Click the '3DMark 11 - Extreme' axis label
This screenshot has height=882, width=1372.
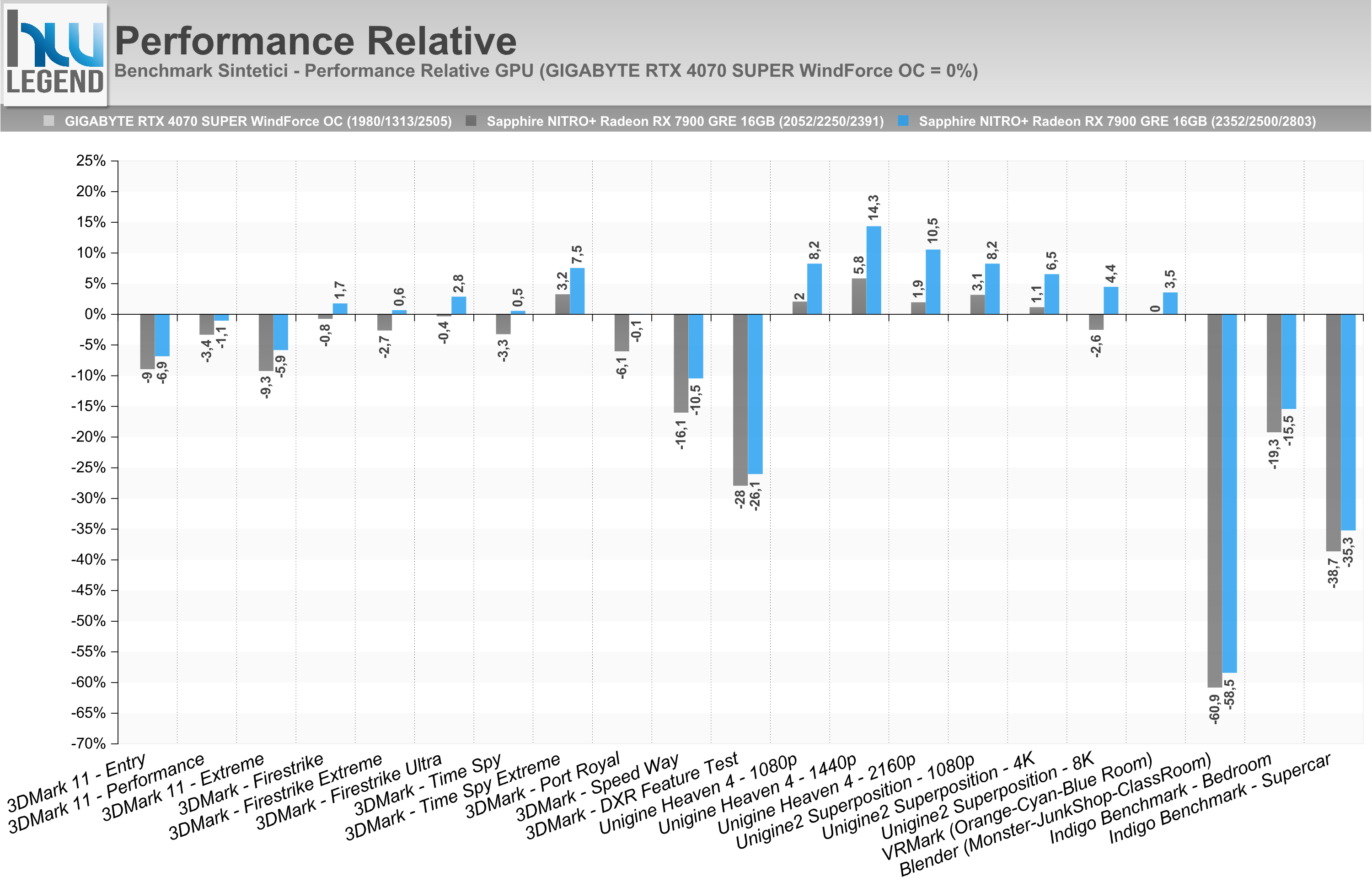(184, 787)
